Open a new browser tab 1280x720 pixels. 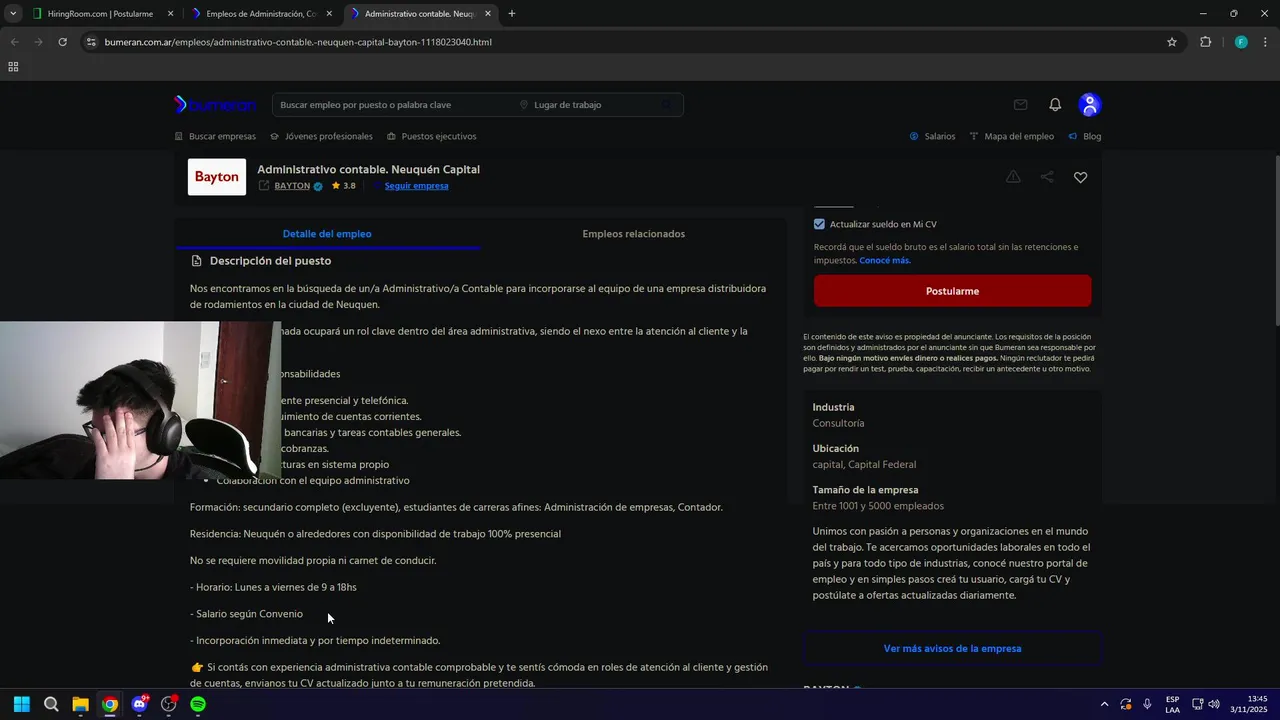(x=512, y=14)
